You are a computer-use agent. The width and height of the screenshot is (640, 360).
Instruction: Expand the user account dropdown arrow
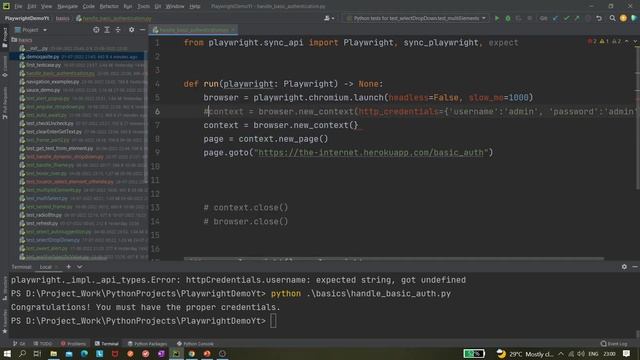(x=333, y=18)
